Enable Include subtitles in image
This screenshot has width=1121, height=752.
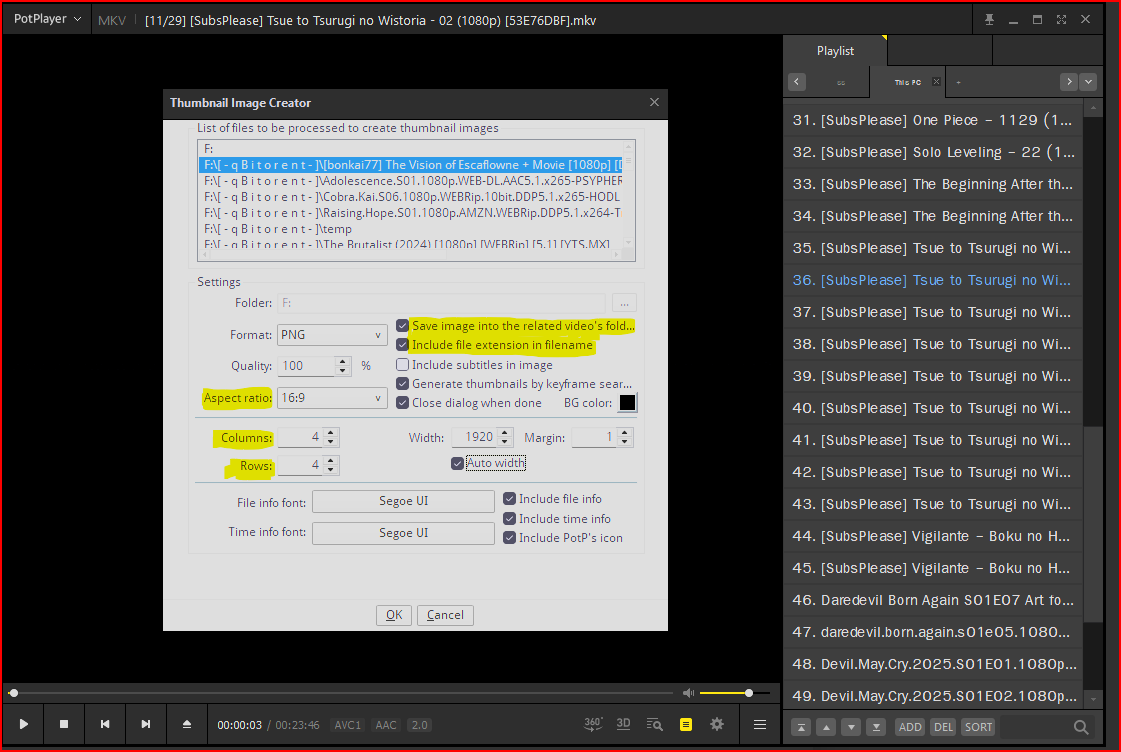click(403, 365)
